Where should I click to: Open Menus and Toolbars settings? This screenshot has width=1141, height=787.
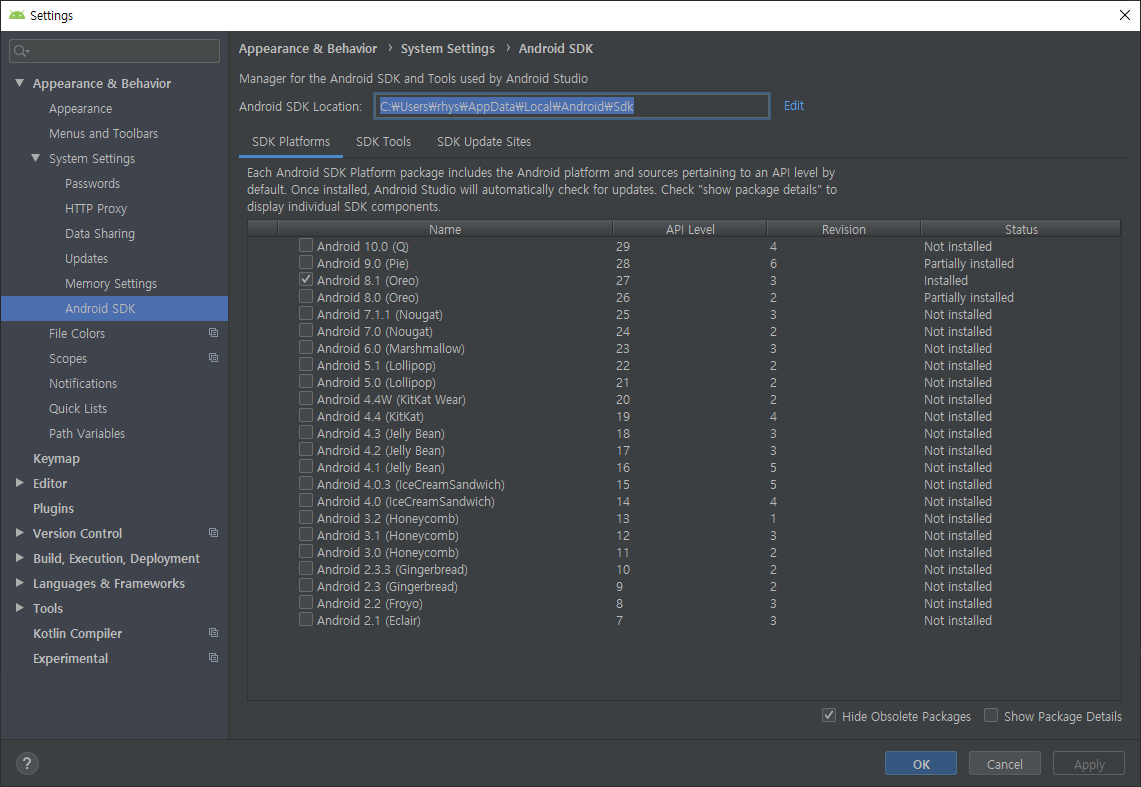point(103,133)
